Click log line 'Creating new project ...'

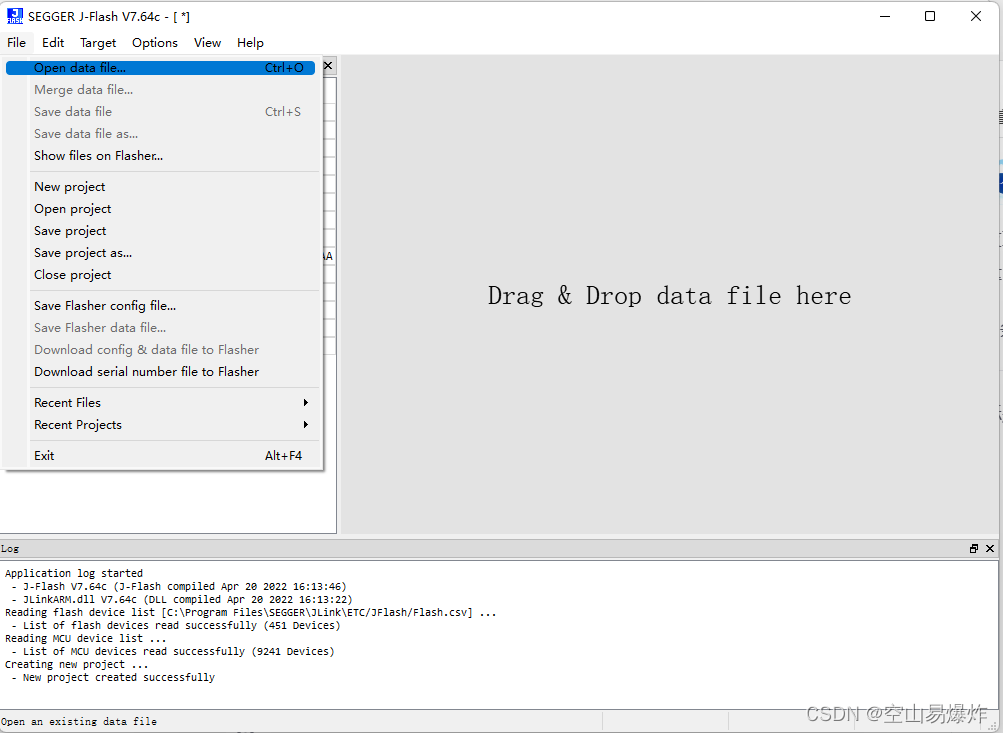pyautogui.click(x=77, y=665)
